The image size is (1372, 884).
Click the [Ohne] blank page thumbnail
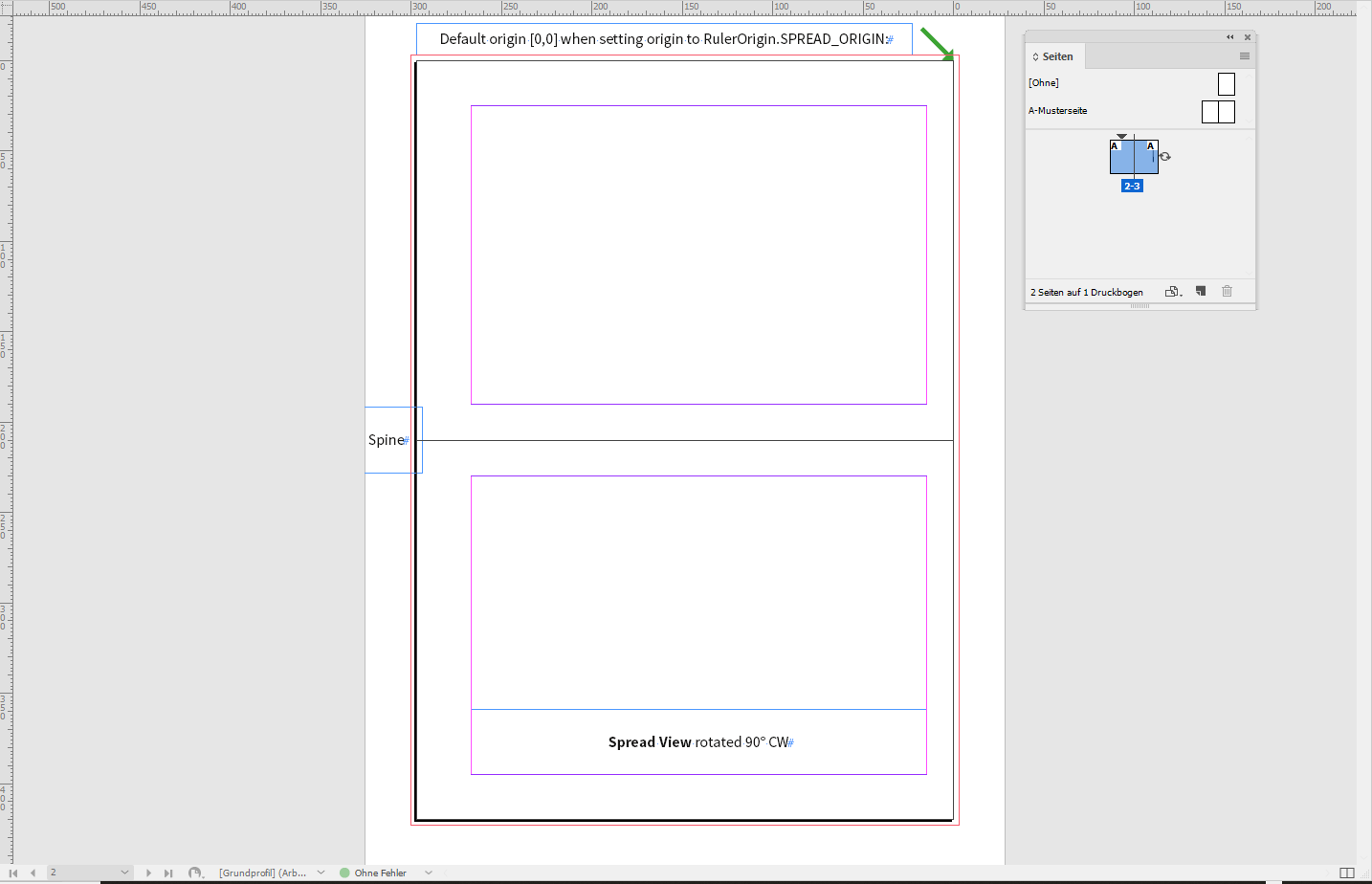(1227, 84)
